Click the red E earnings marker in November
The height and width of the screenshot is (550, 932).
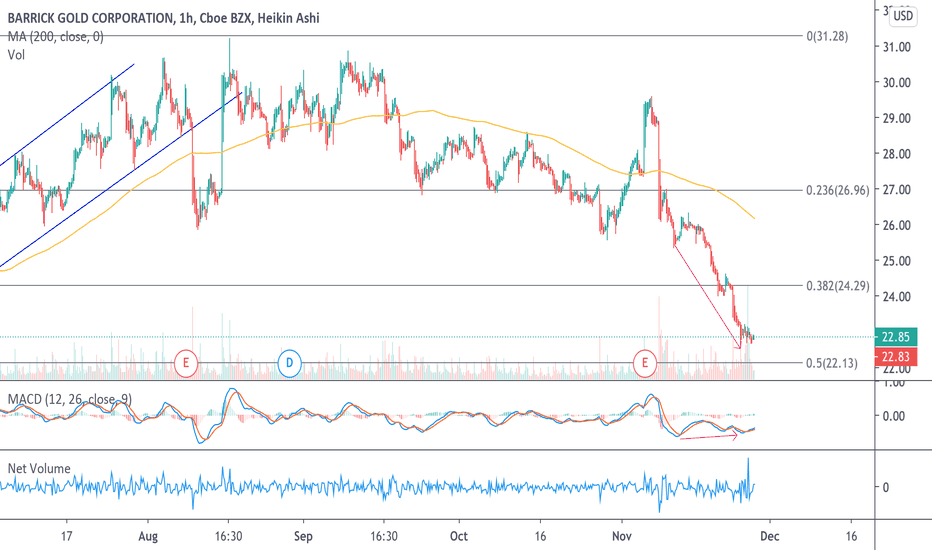pyautogui.click(x=644, y=362)
